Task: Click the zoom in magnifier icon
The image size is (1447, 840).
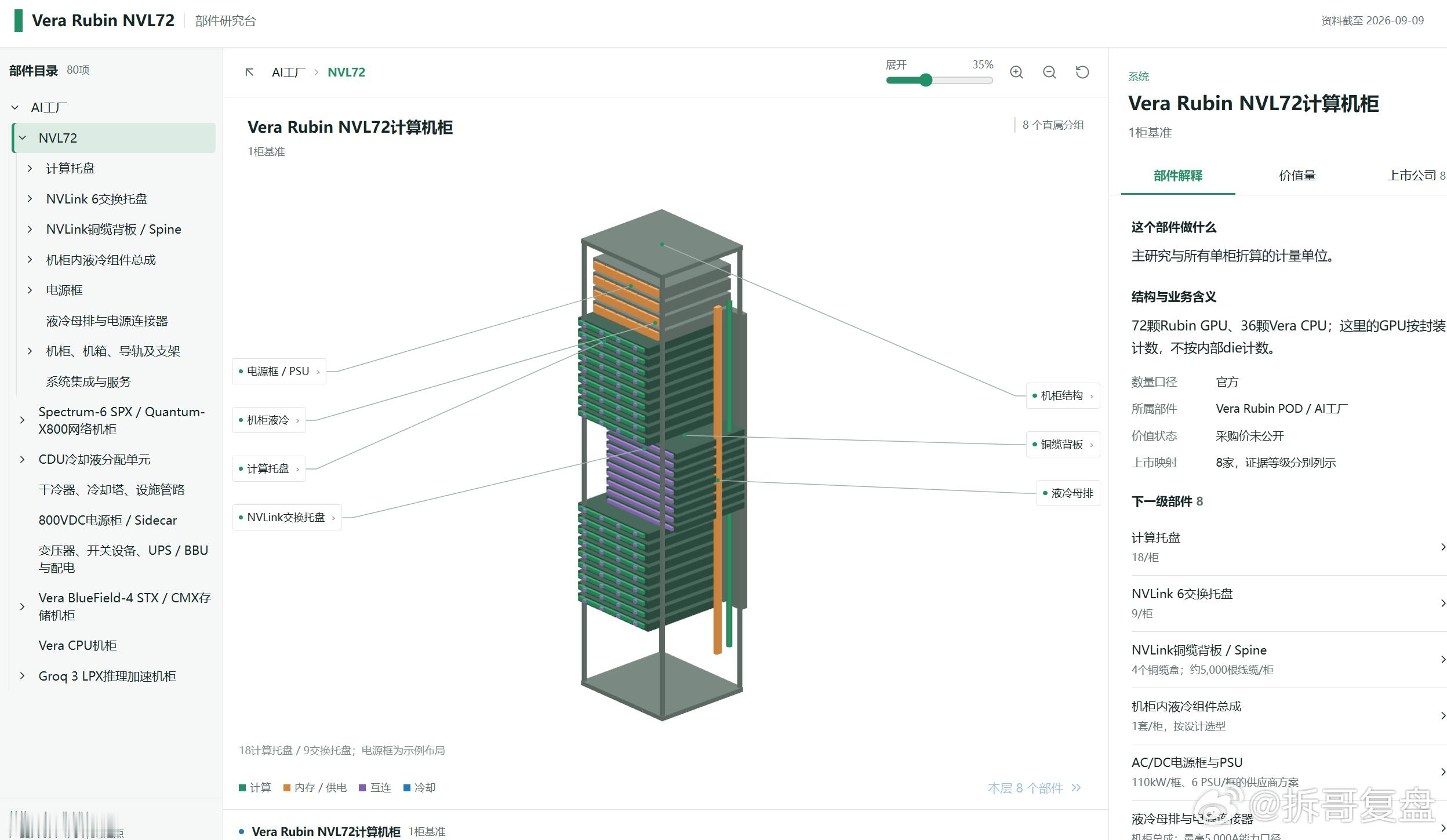Action: (1016, 72)
